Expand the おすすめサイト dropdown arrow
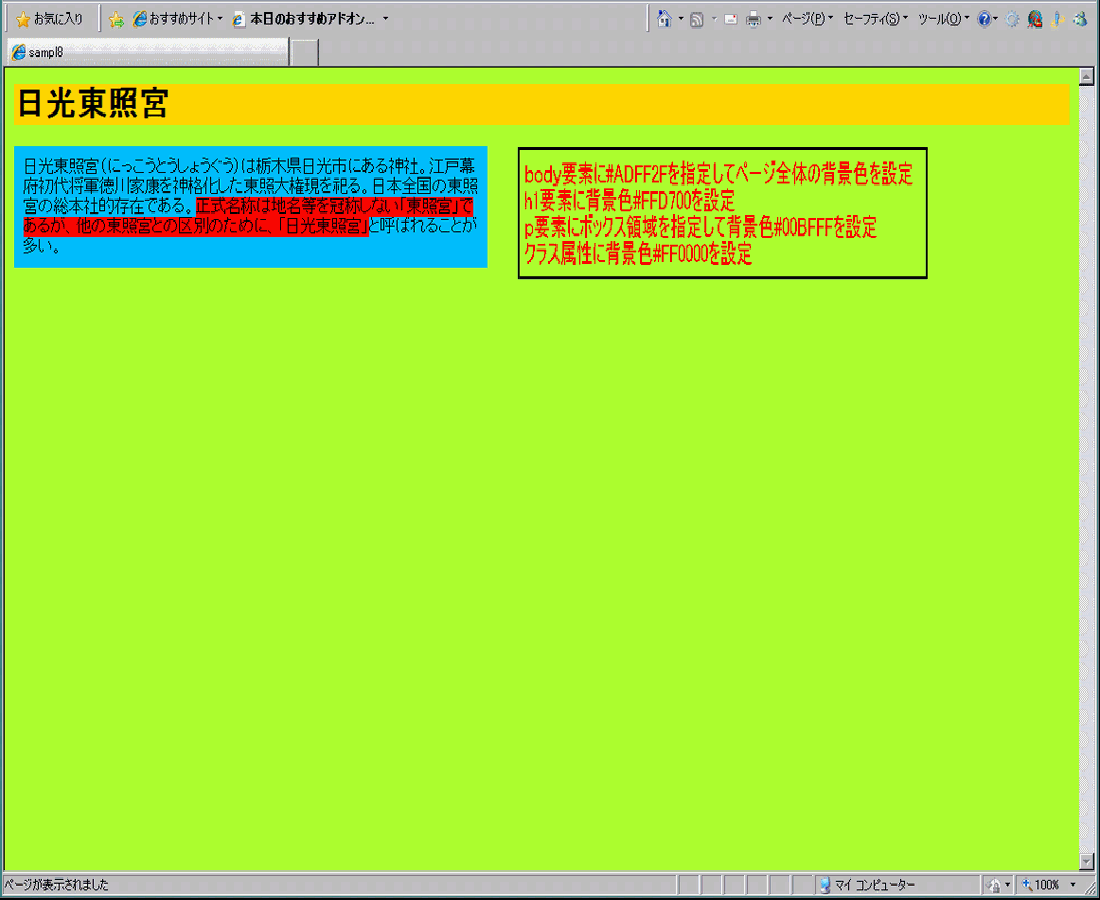The height and width of the screenshot is (900, 1100). (220, 20)
